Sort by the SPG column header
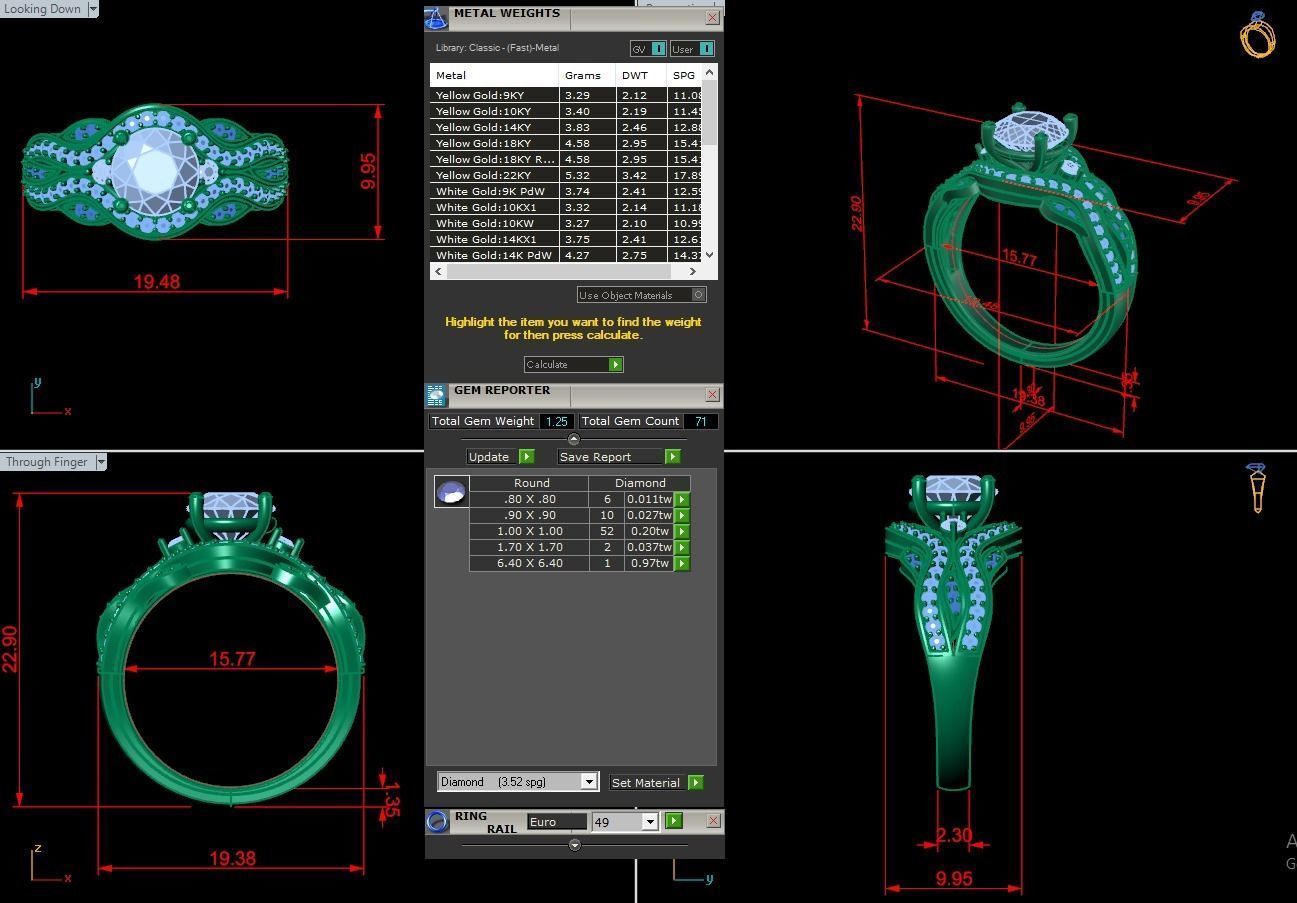This screenshot has height=903, width=1297. 685,75
